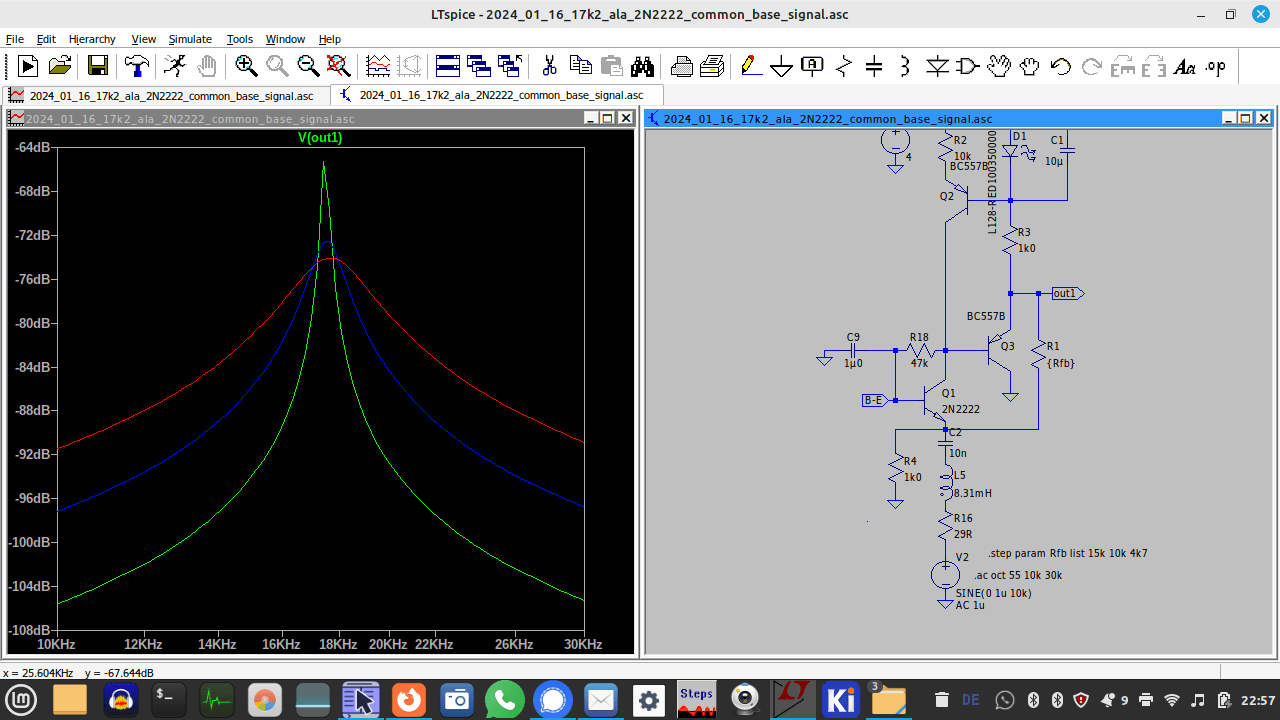This screenshot has height=720, width=1280.
Task: Add text with the Aa icon
Action: coord(1185,66)
